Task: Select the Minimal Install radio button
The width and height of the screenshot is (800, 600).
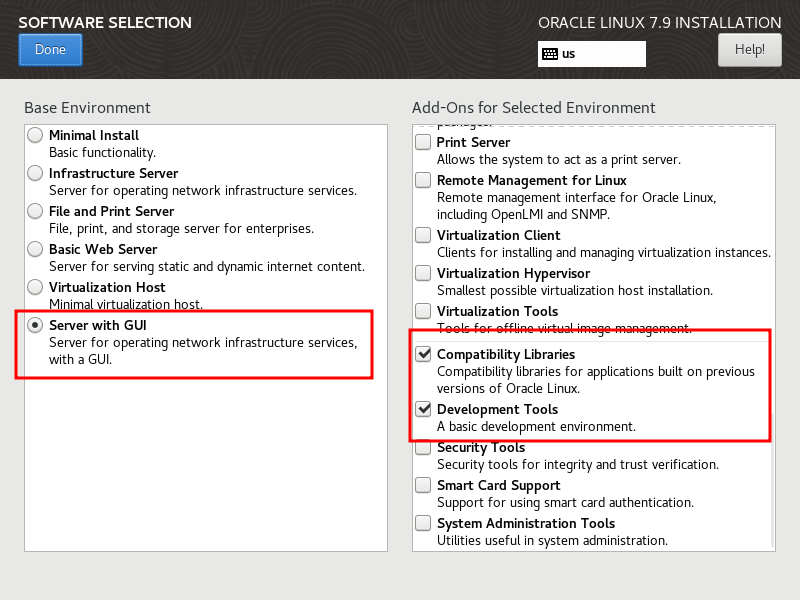Action: (x=35, y=135)
